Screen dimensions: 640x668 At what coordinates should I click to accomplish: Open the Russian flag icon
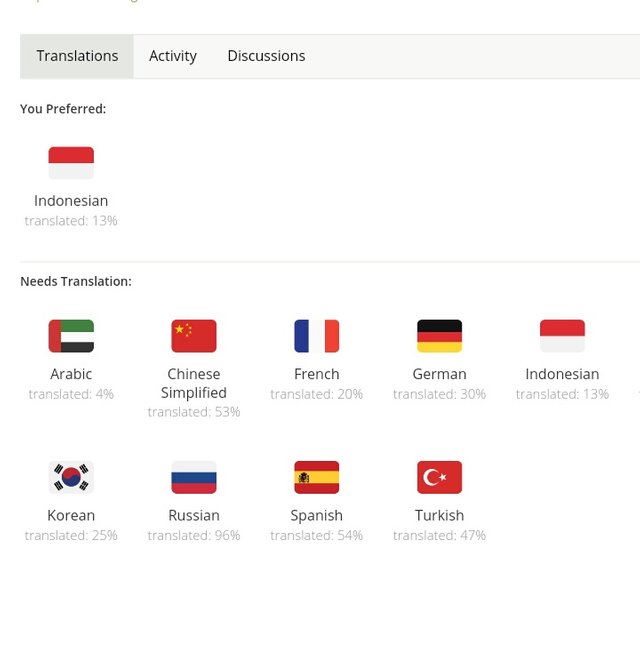click(194, 477)
